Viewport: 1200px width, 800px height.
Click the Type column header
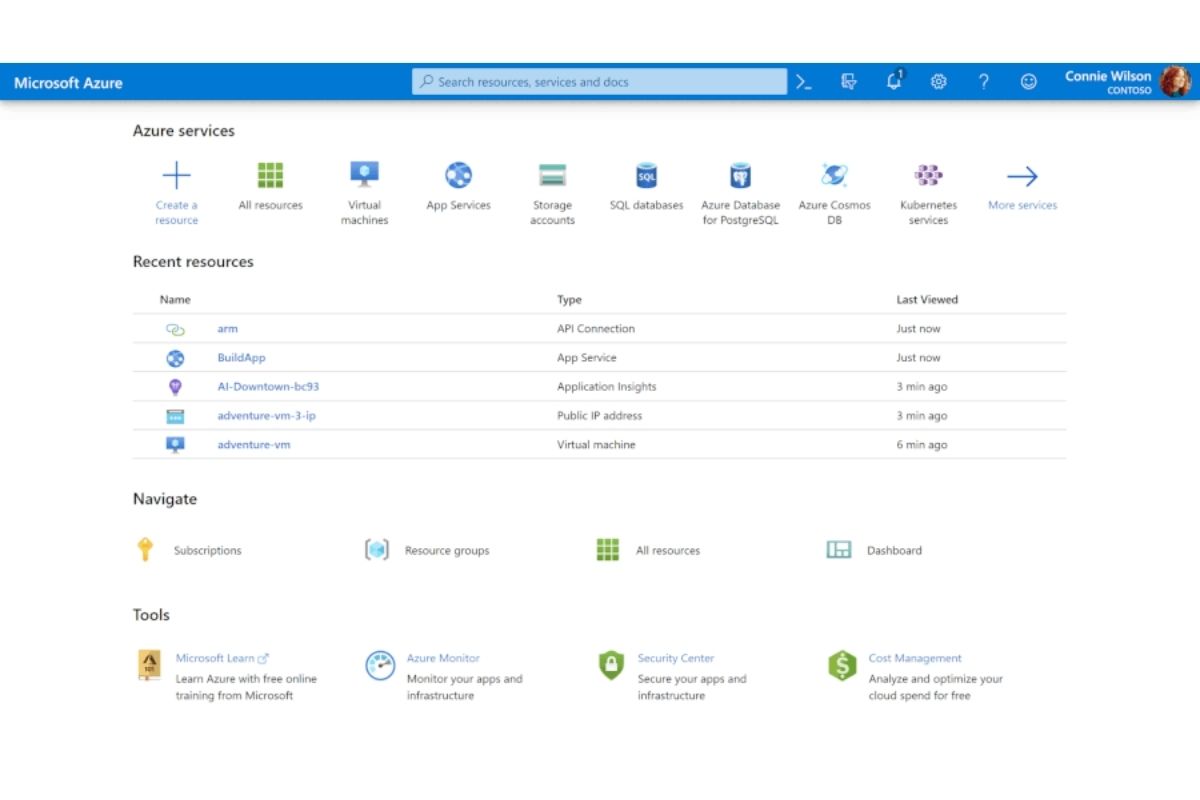(569, 299)
